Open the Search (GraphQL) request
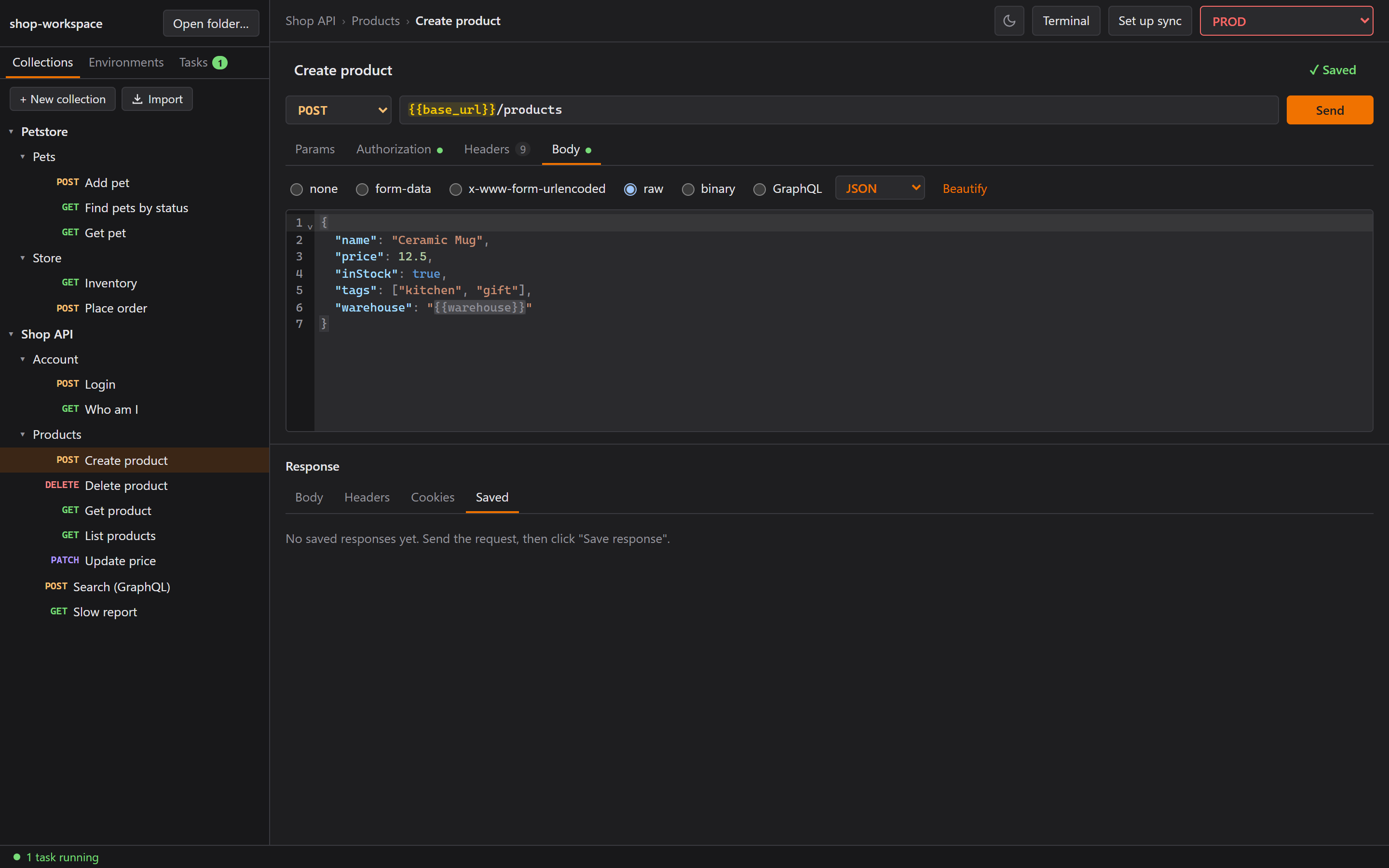 134,586
